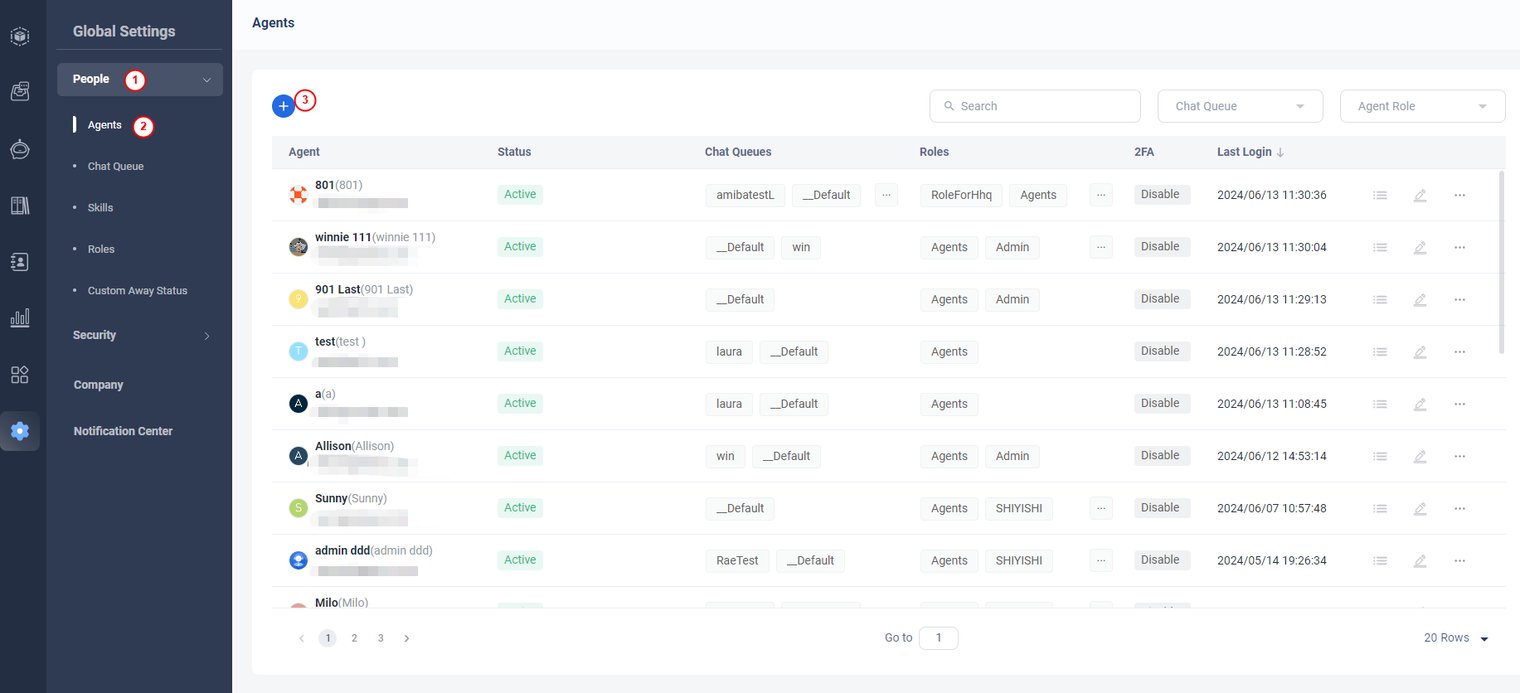This screenshot has width=1520, height=693.
Task: Open the contacts icon in left sidebar
Action: pos(20,261)
